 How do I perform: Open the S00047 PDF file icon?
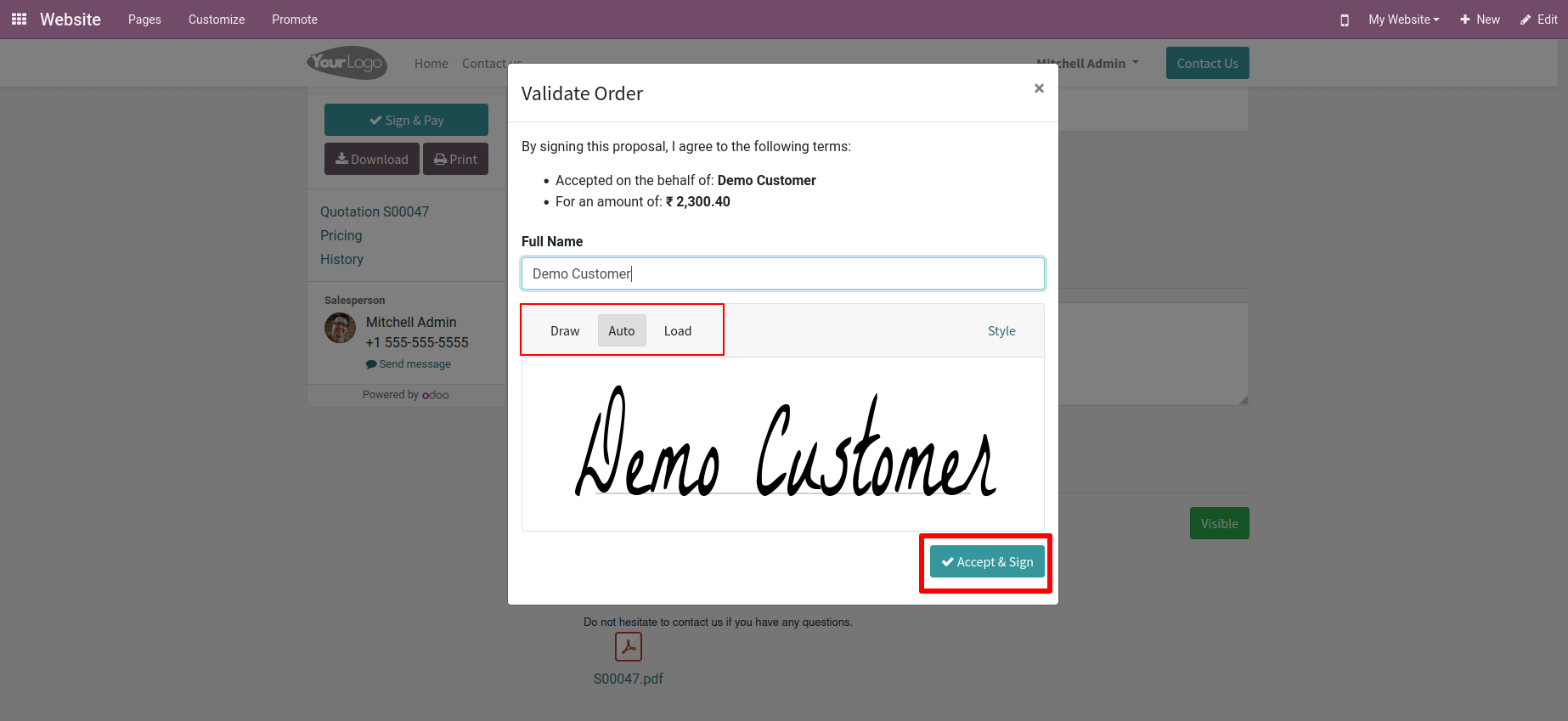[629, 647]
